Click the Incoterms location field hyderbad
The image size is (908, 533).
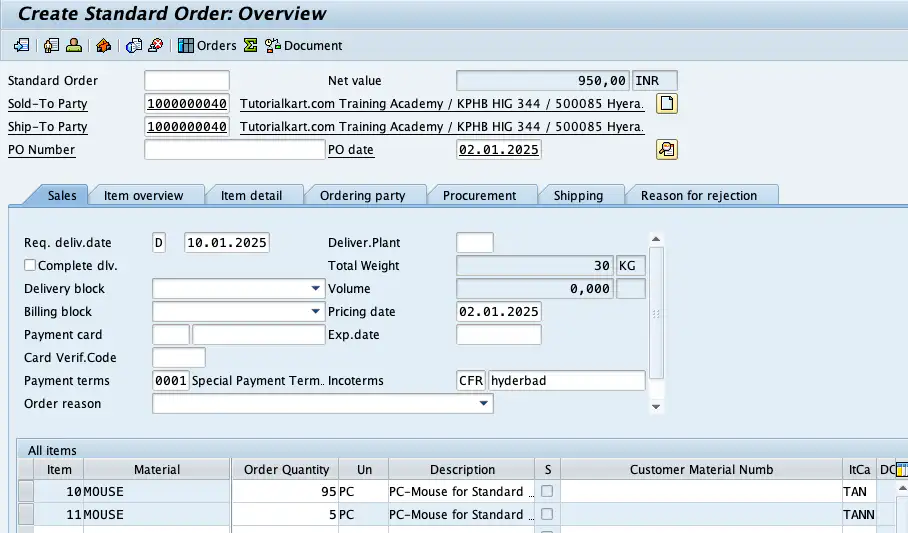tap(566, 381)
